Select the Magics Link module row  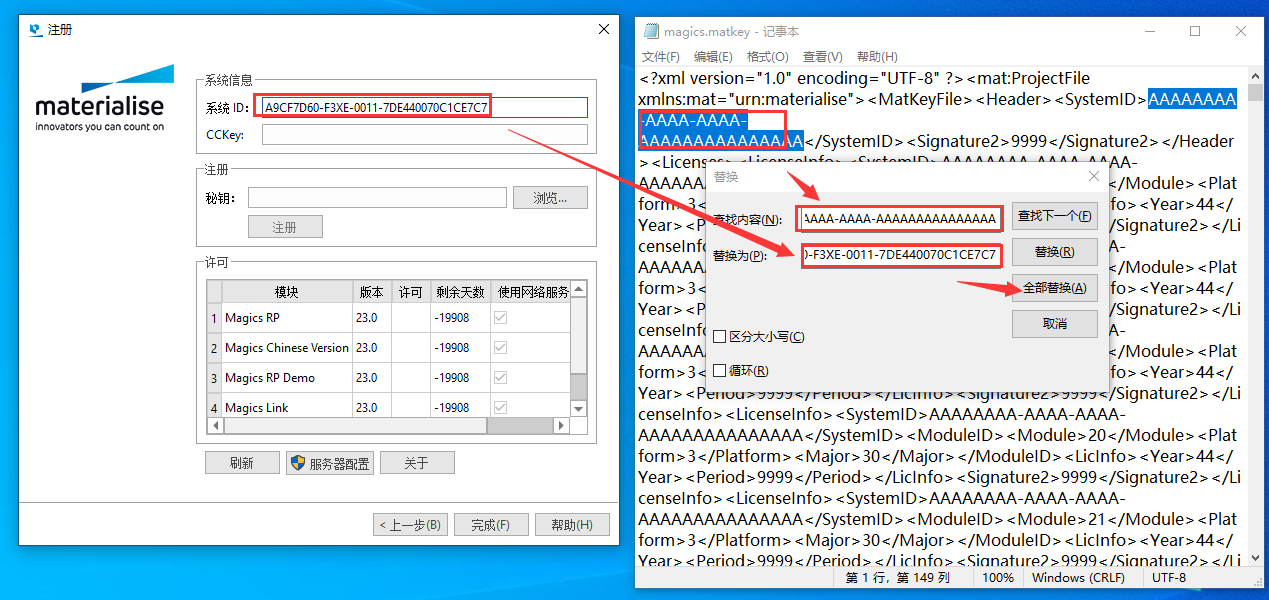click(x=389, y=405)
